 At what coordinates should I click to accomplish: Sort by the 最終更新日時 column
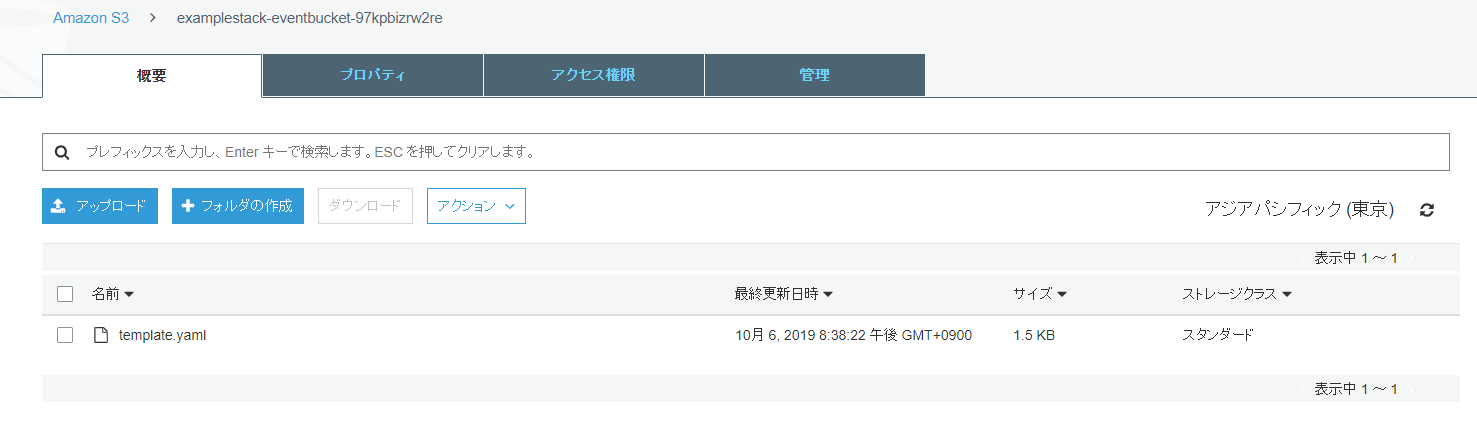pyautogui.click(x=784, y=294)
